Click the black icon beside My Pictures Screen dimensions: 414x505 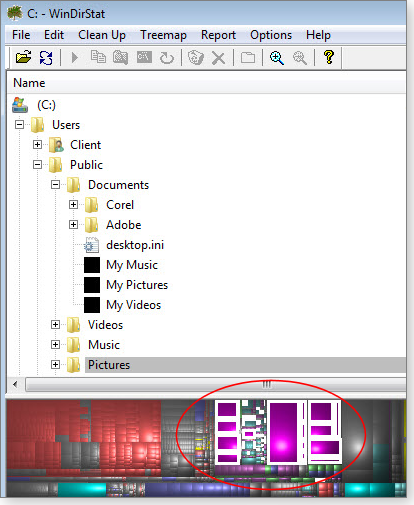click(92, 285)
